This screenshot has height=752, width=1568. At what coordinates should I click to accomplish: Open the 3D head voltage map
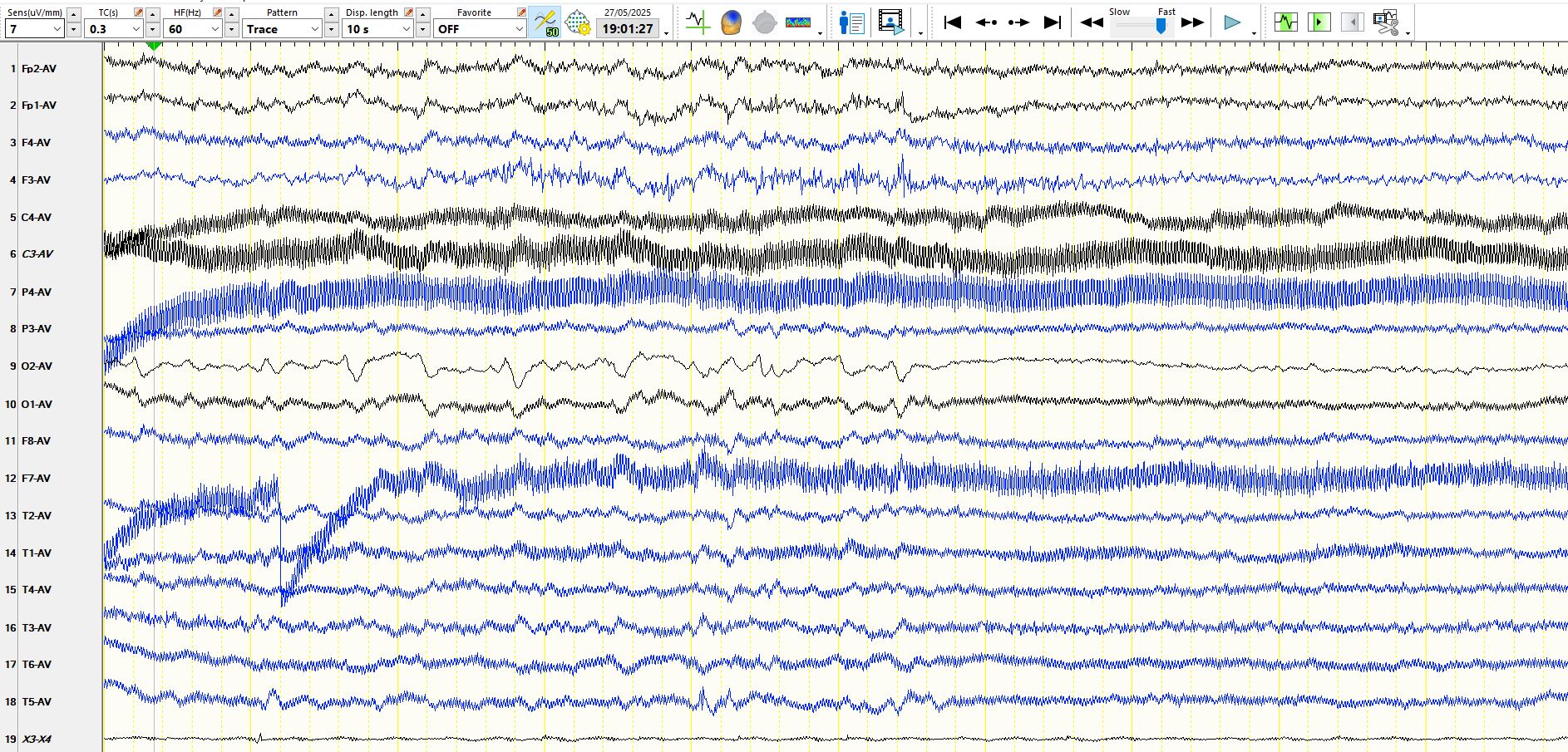(731, 22)
